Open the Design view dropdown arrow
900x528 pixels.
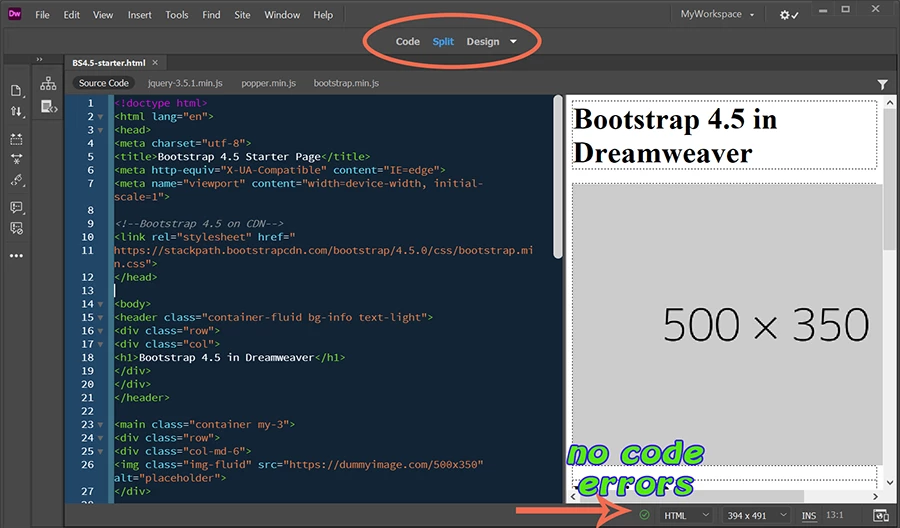click(x=513, y=41)
